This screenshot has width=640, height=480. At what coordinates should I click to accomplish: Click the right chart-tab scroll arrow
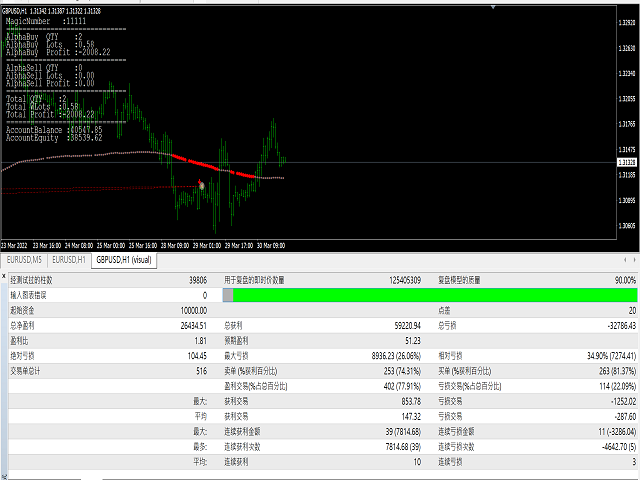(634, 260)
